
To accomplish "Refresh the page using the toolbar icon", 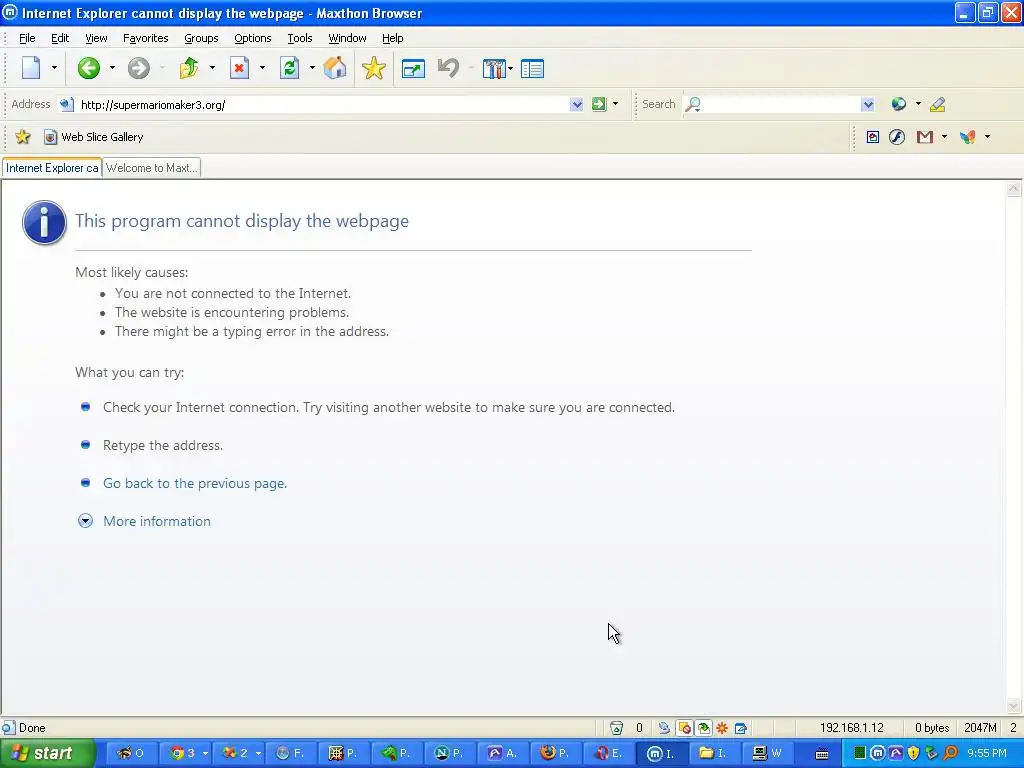I will tap(289, 68).
